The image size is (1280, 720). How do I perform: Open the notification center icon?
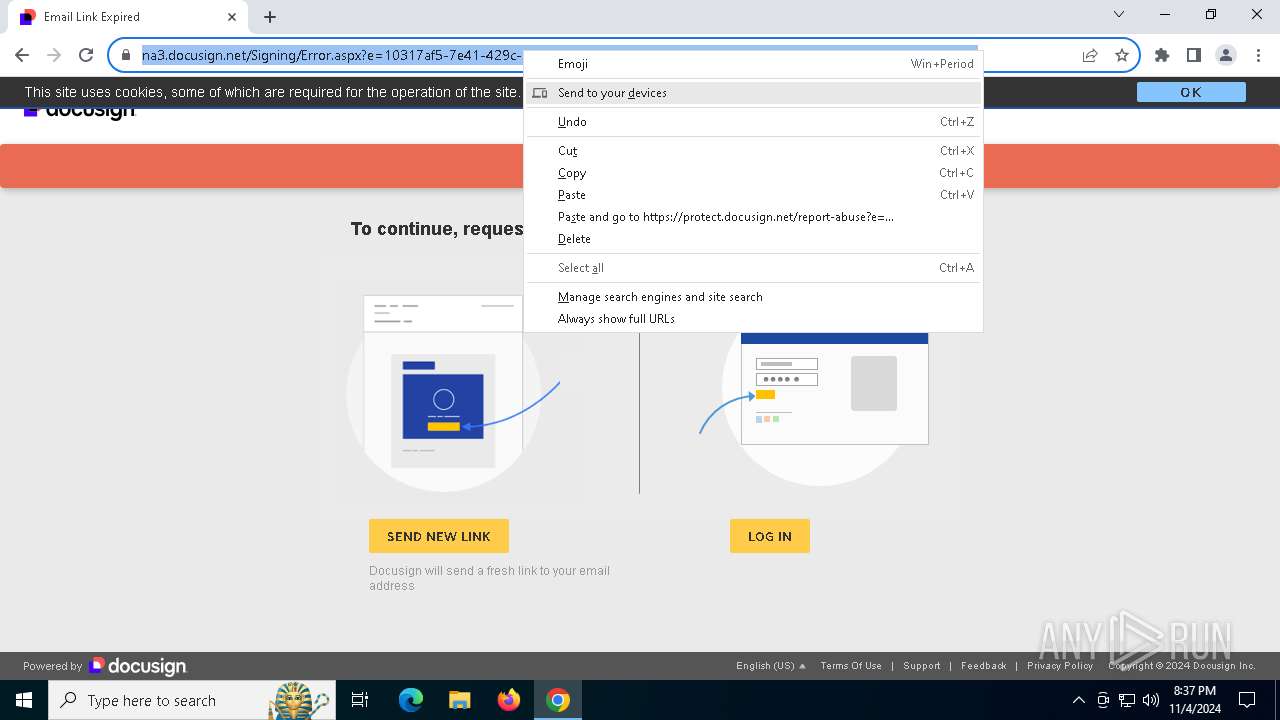1246,700
